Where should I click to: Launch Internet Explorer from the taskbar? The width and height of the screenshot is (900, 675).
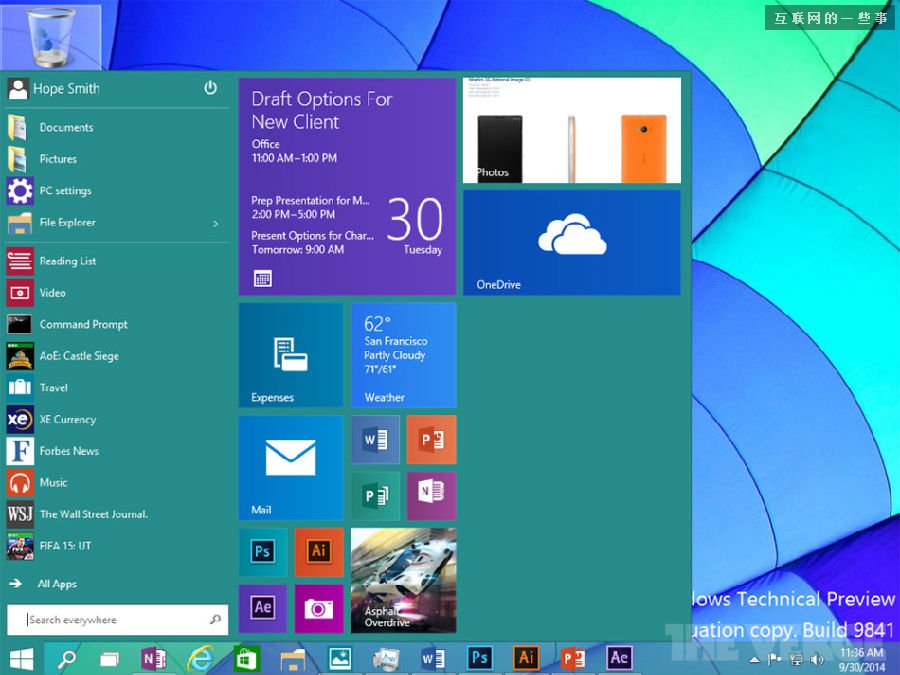pyautogui.click(x=199, y=657)
